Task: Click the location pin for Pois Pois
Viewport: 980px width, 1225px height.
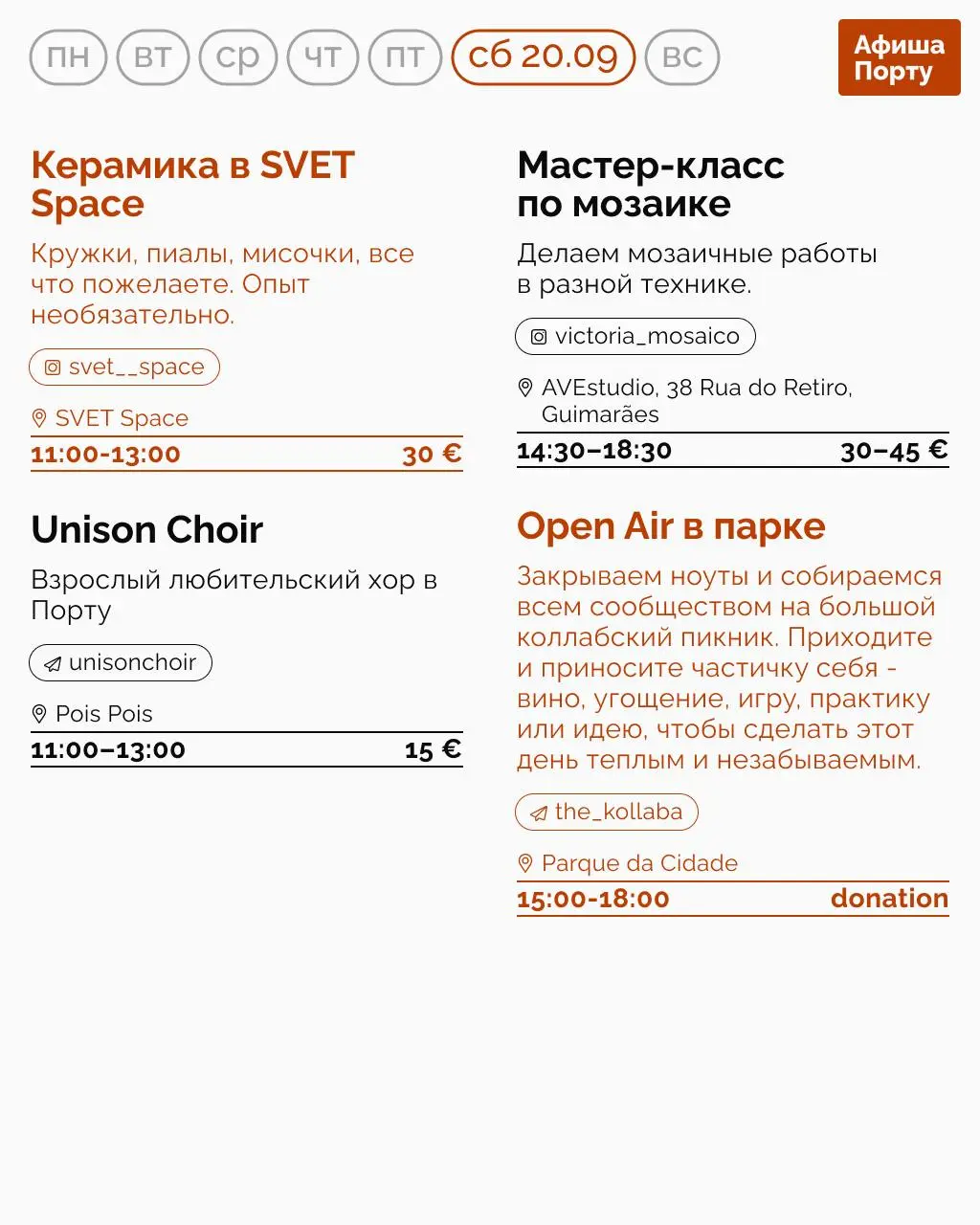Action: tap(39, 713)
